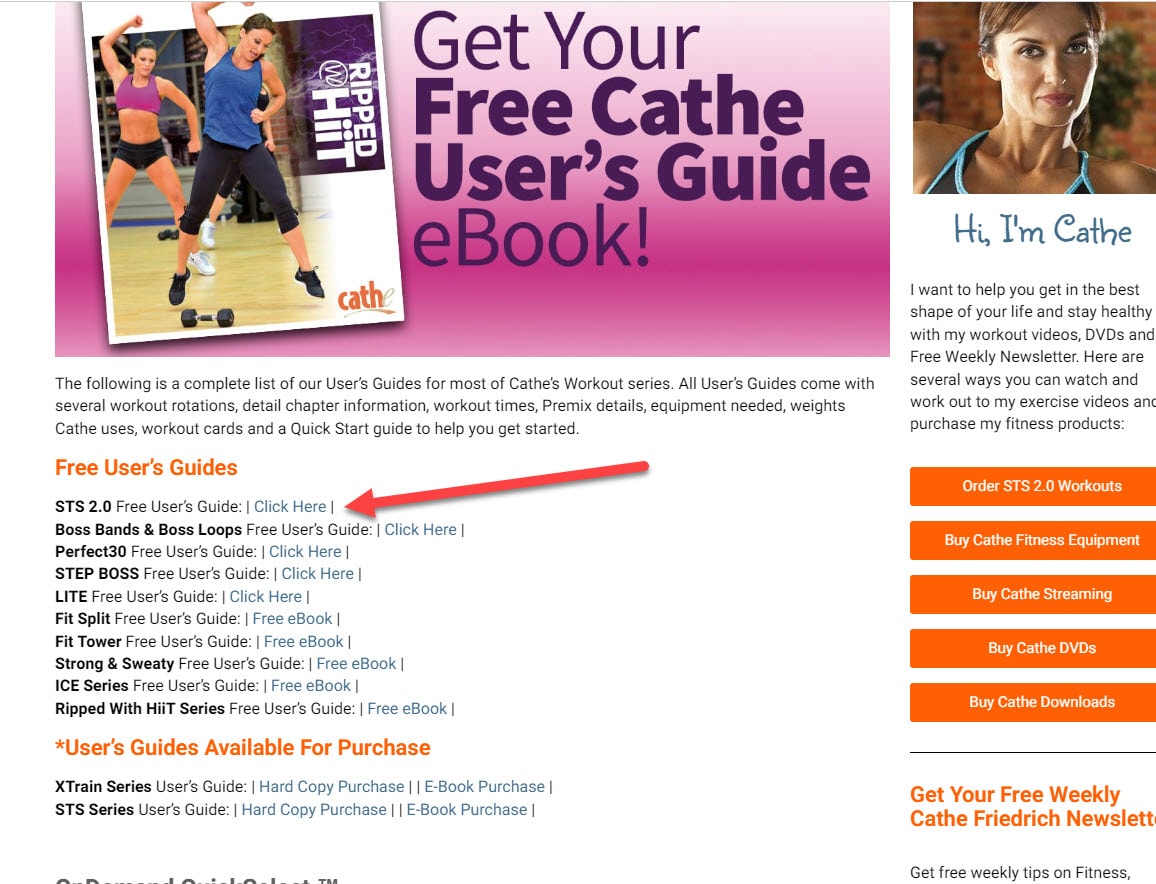Viewport: 1156px width, 884px height.
Task: Get the ICE Series Free eBook
Action: click(310, 686)
